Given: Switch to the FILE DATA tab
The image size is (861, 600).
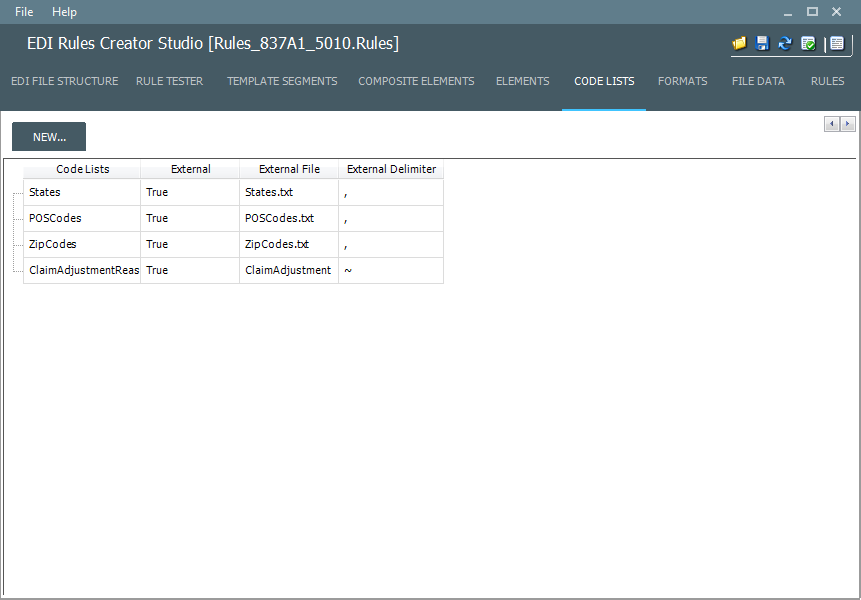Looking at the screenshot, I should pos(758,81).
